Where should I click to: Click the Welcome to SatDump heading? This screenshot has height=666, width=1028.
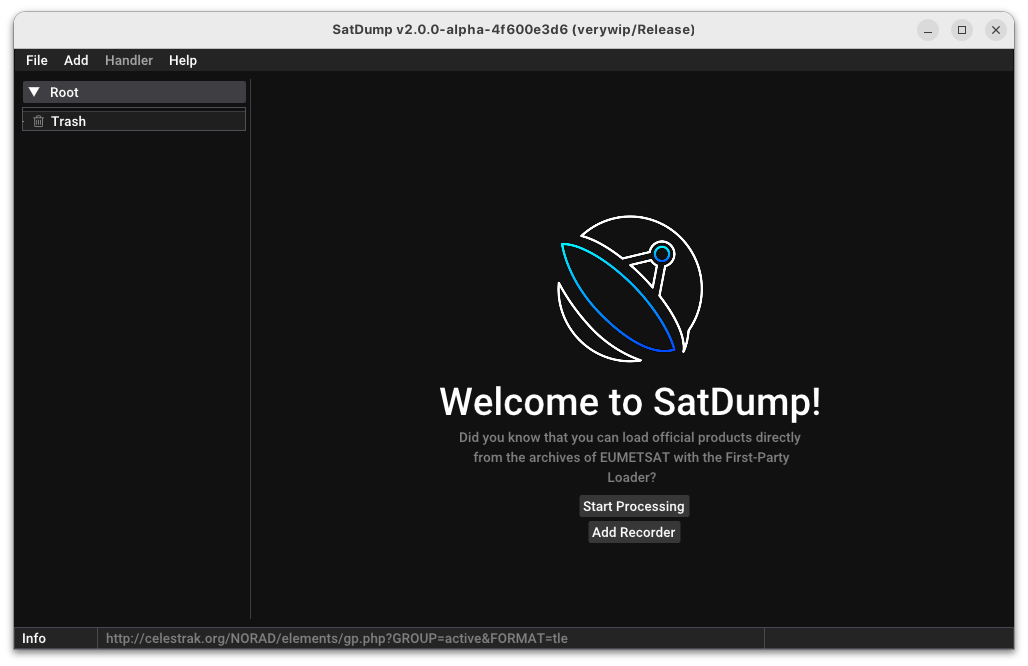(630, 402)
